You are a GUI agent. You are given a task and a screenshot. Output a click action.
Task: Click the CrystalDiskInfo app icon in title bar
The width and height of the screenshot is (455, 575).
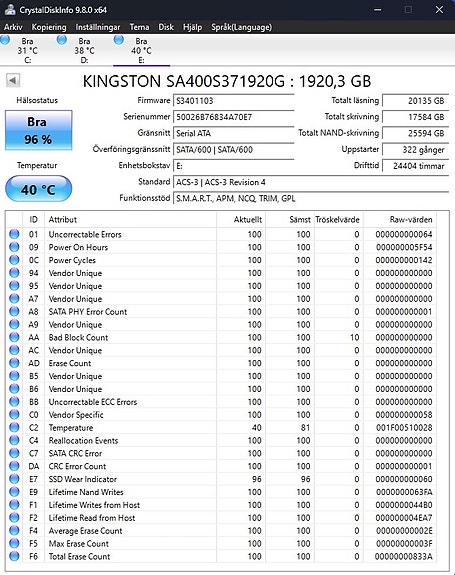[x=10, y=9]
